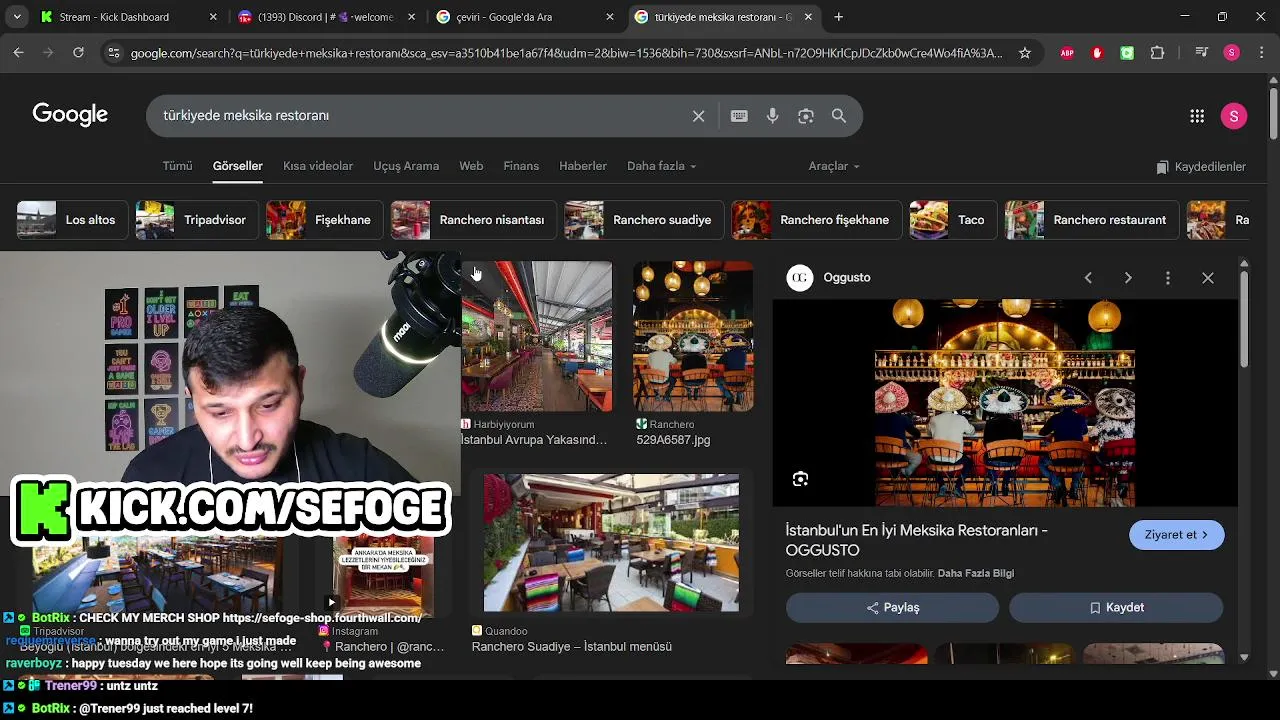This screenshot has width=1280, height=720.
Task: Open Oggusto source name in preview
Action: (847, 278)
